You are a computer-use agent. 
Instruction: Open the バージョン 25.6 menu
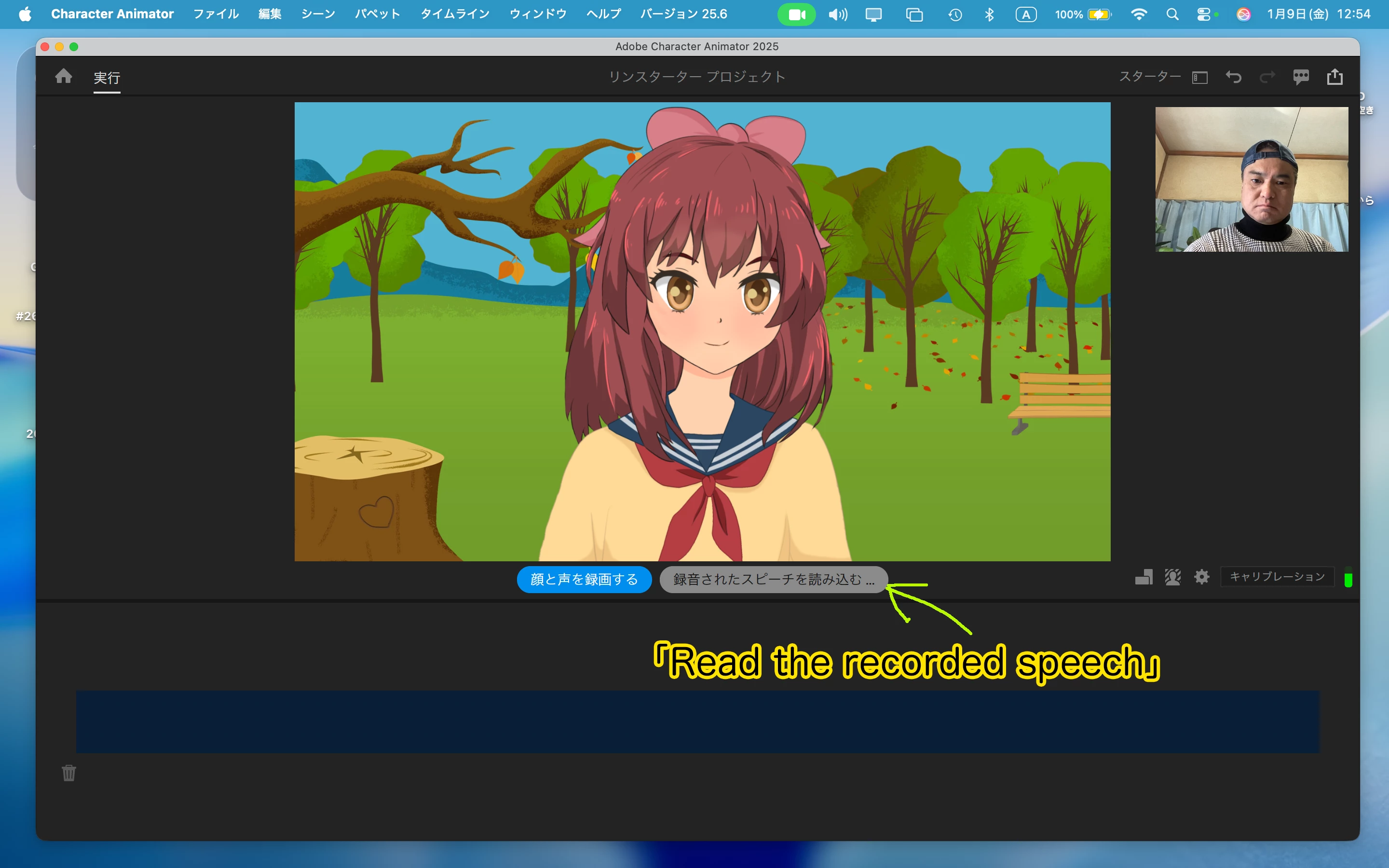pos(683,14)
